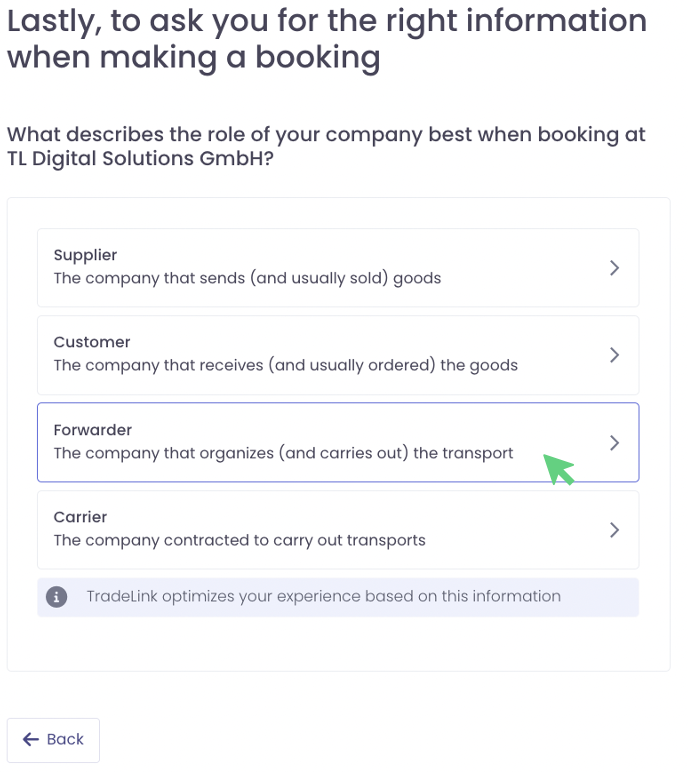Go back using the Back button label
Screen dimensions: 688x772
65,740
